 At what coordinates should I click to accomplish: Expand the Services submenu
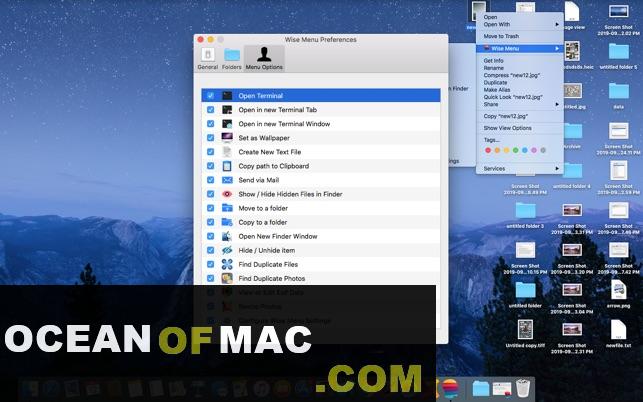pos(520,169)
